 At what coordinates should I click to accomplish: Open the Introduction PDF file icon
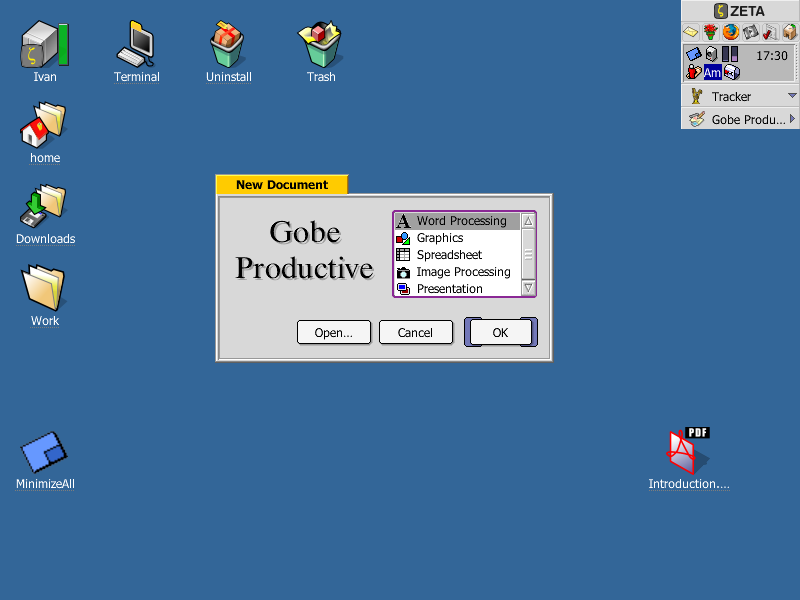pyautogui.click(x=688, y=451)
